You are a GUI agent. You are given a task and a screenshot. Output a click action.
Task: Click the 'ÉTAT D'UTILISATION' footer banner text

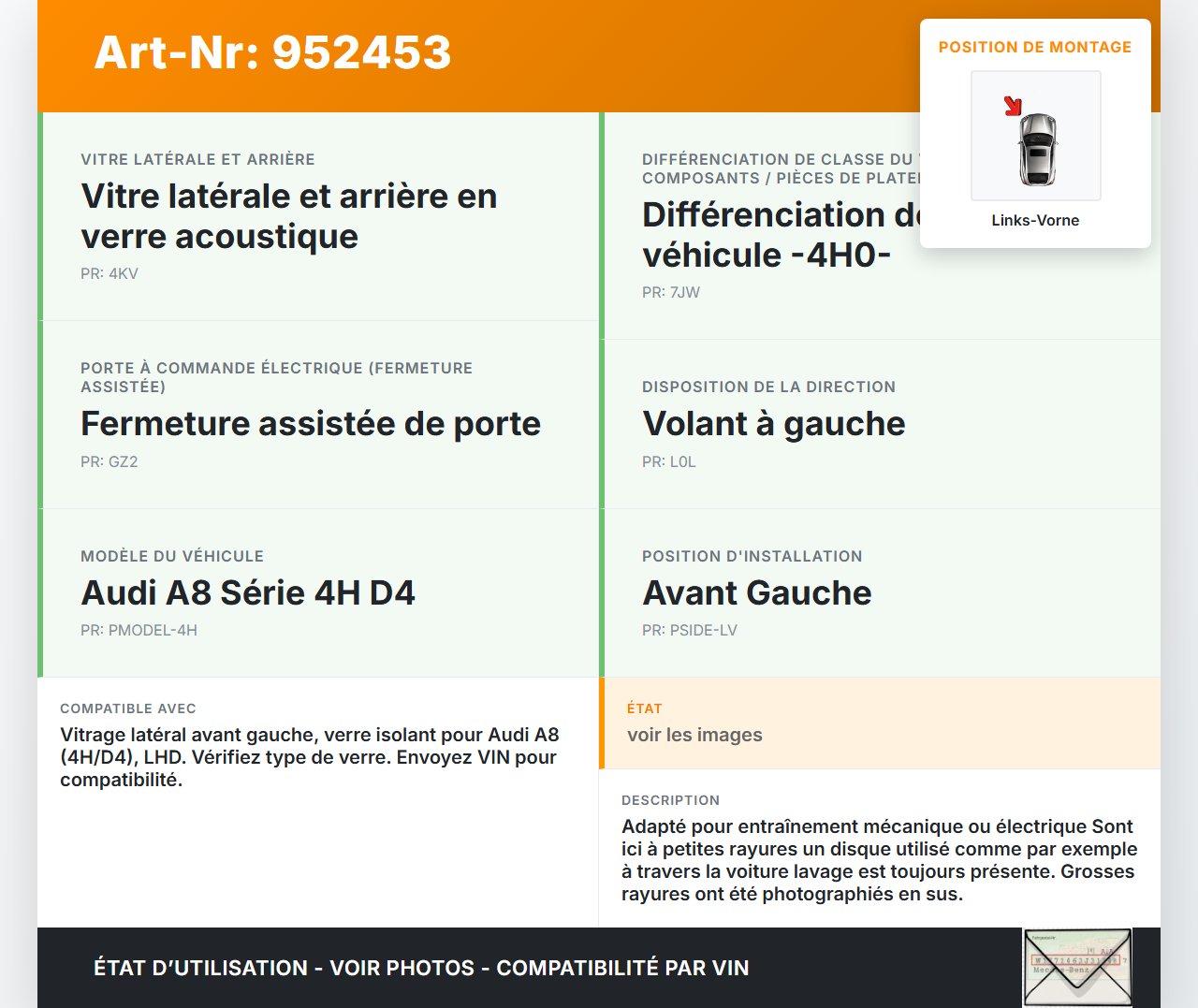click(421, 968)
